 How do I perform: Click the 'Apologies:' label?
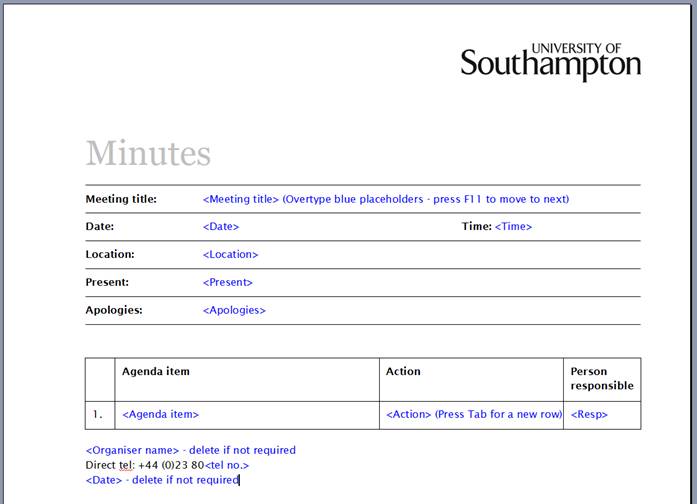(x=114, y=310)
